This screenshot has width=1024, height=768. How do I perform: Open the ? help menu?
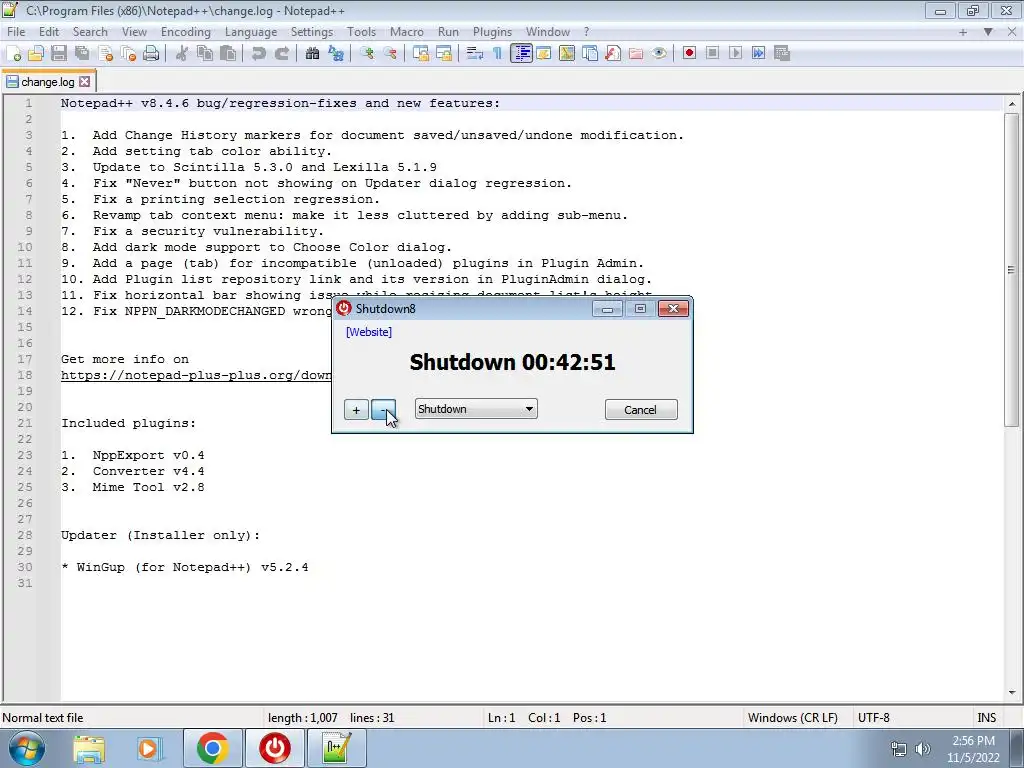click(x=586, y=31)
